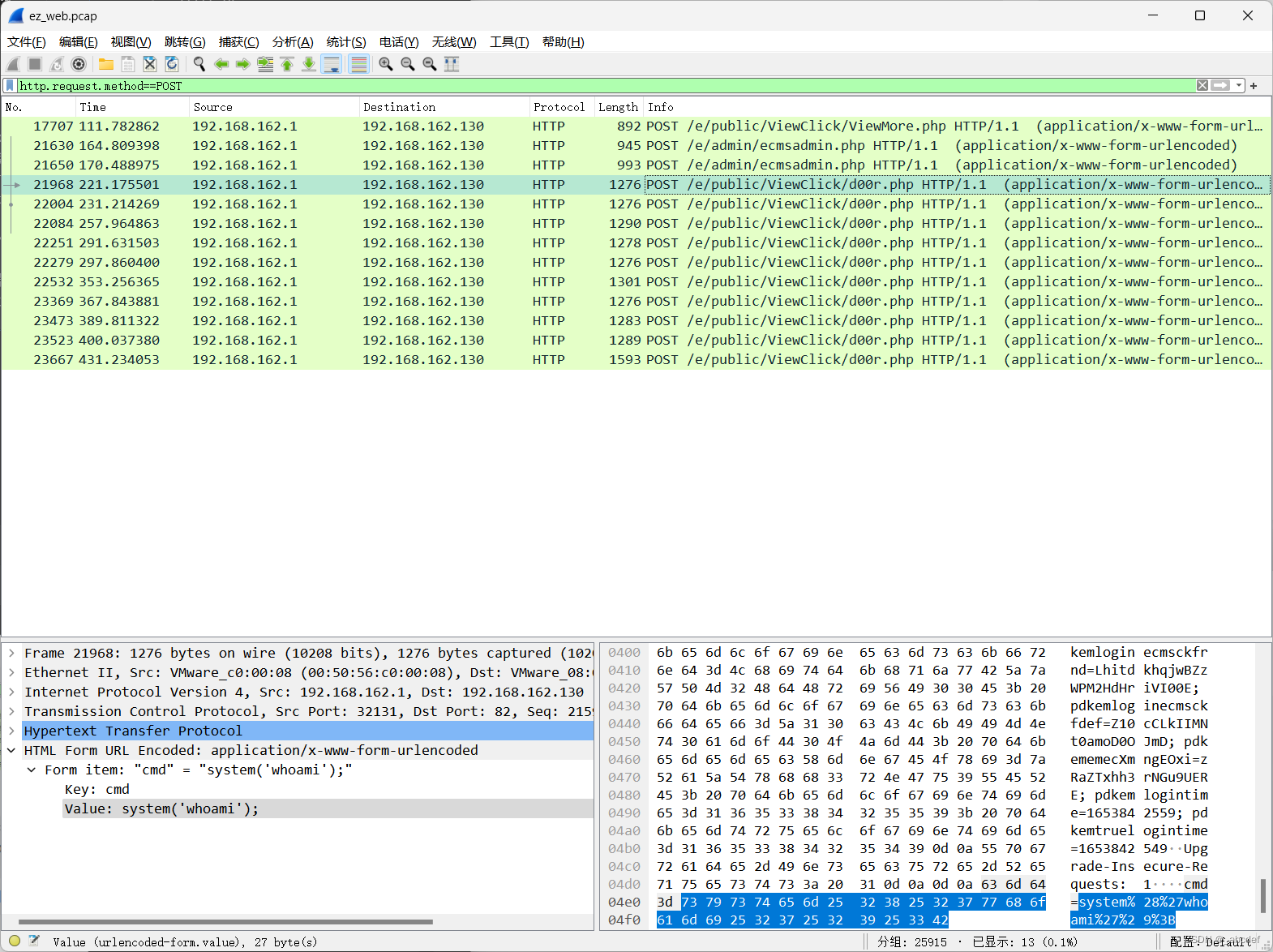
Task: Open the 分析(A) menu
Action: coord(293,42)
